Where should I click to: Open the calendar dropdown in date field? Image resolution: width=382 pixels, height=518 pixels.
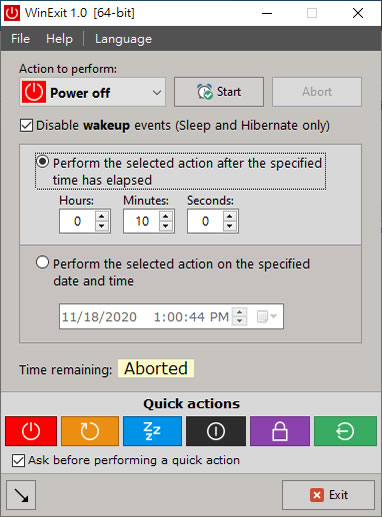[267, 316]
